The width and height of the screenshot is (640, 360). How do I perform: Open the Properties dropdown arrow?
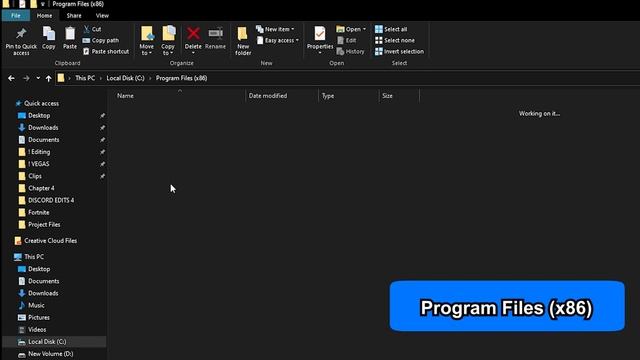coord(320,53)
